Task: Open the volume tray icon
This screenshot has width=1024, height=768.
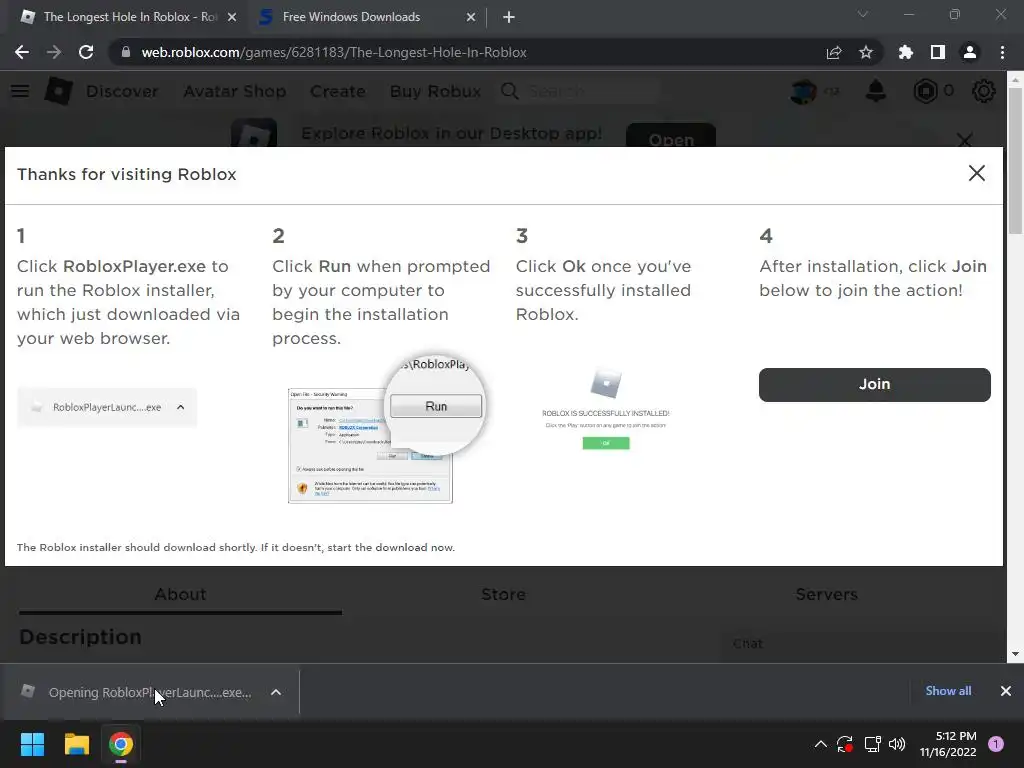Action: tap(897, 744)
